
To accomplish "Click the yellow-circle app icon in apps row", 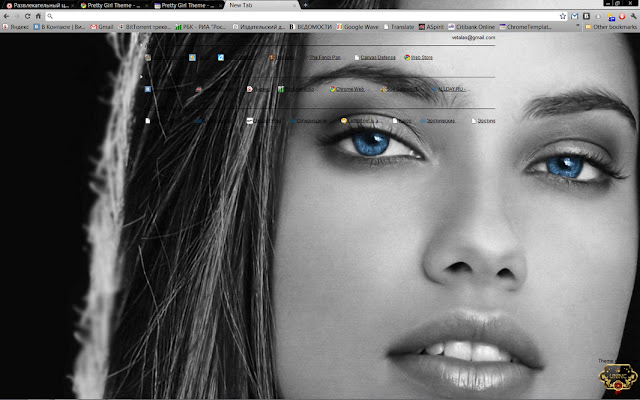I will pyautogui.click(x=192, y=58).
